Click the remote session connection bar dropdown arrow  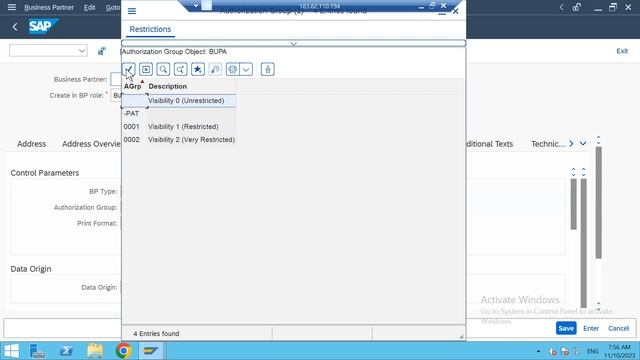196,6
